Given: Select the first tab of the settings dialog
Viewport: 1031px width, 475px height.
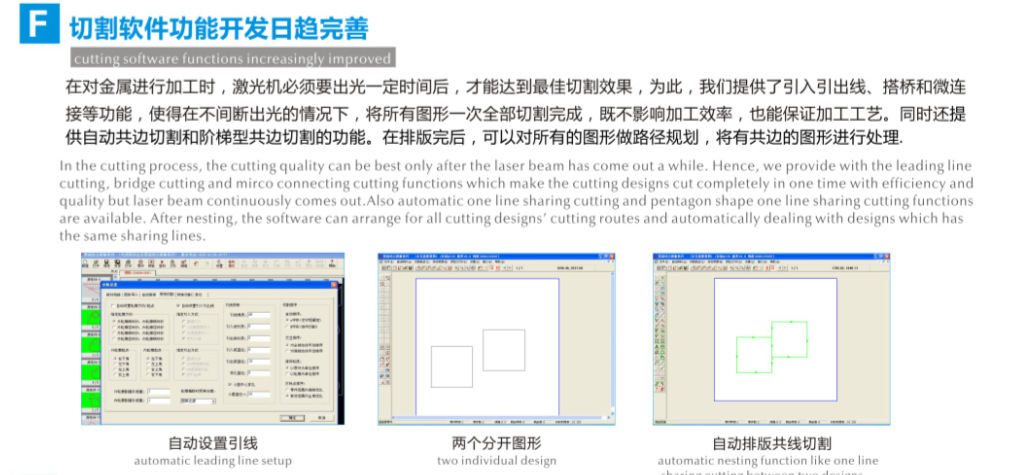Looking at the screenshot, I should (114, 295).
